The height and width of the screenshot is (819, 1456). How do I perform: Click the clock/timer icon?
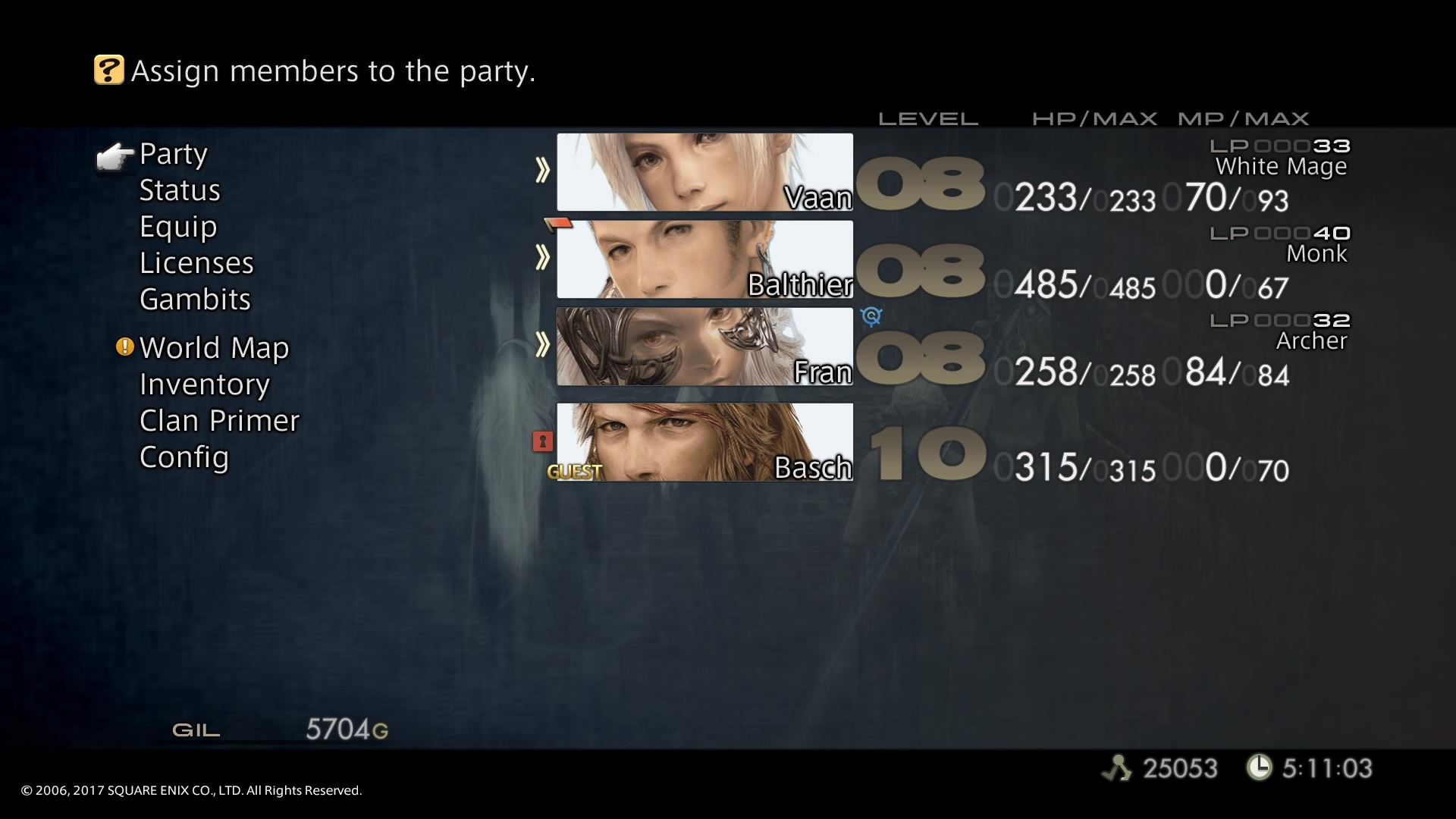tap(1262, 767)
